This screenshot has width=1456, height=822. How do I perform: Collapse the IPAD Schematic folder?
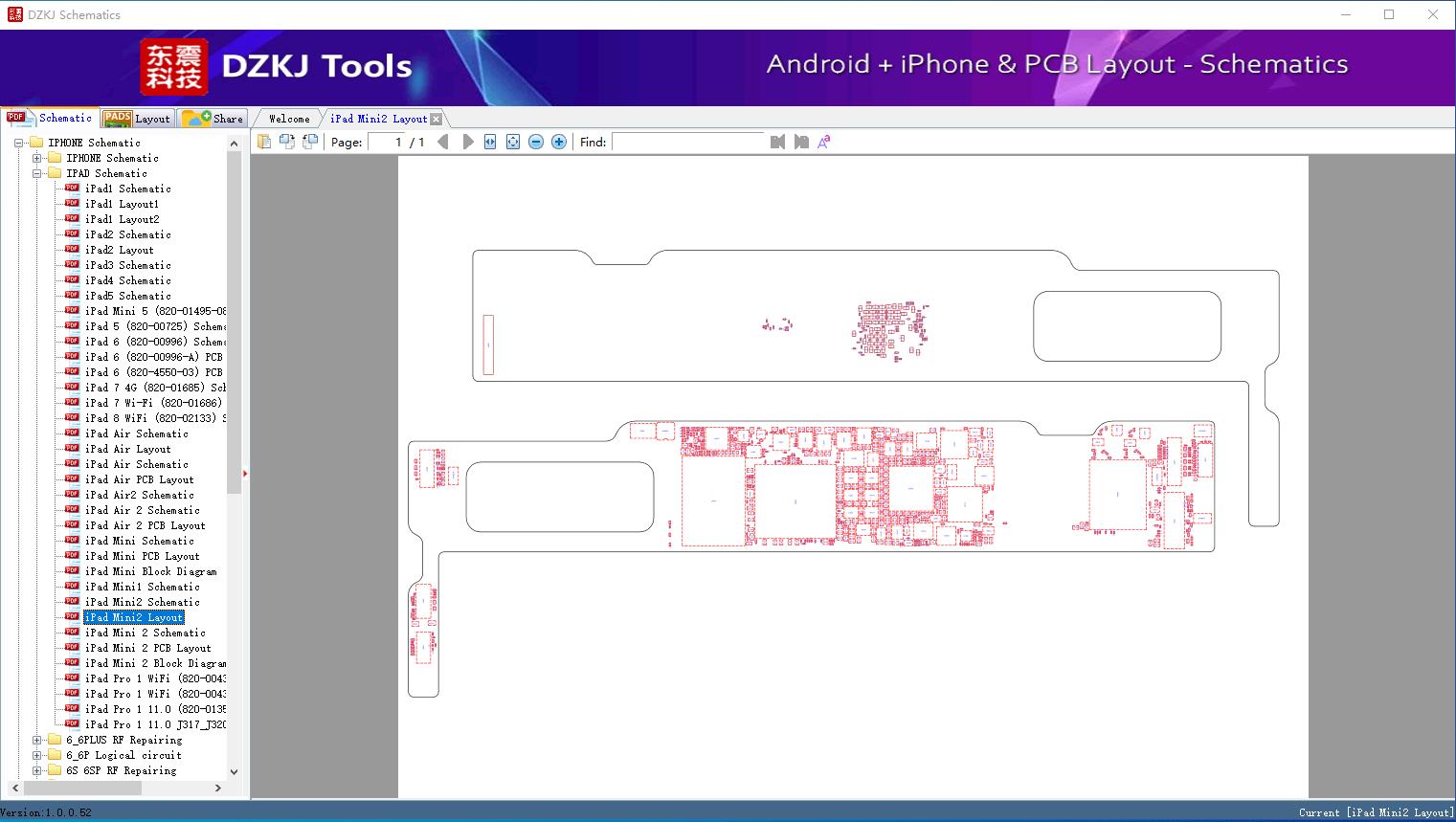(36, 173)
